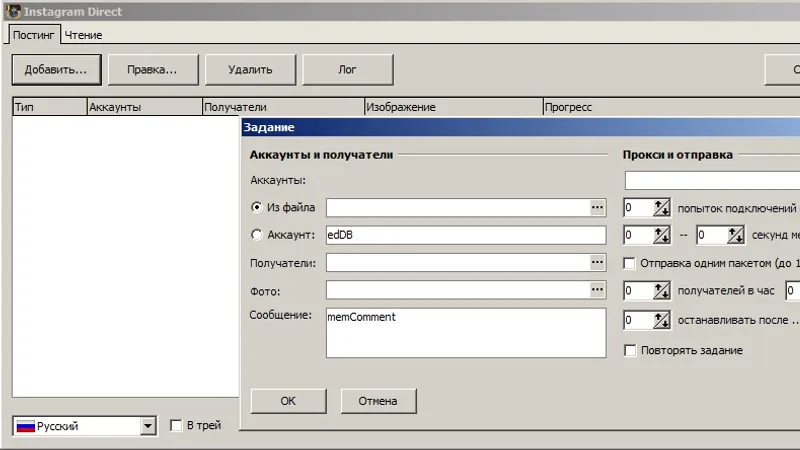Select the Постинг tab
The height and width of the screenshot is (450, 800).
click(33, 35)
